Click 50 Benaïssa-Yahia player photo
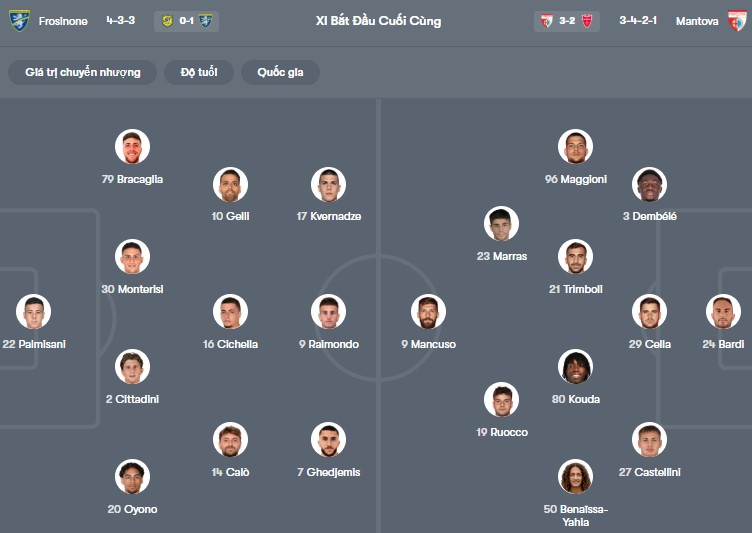 click(x=576, y=476)
